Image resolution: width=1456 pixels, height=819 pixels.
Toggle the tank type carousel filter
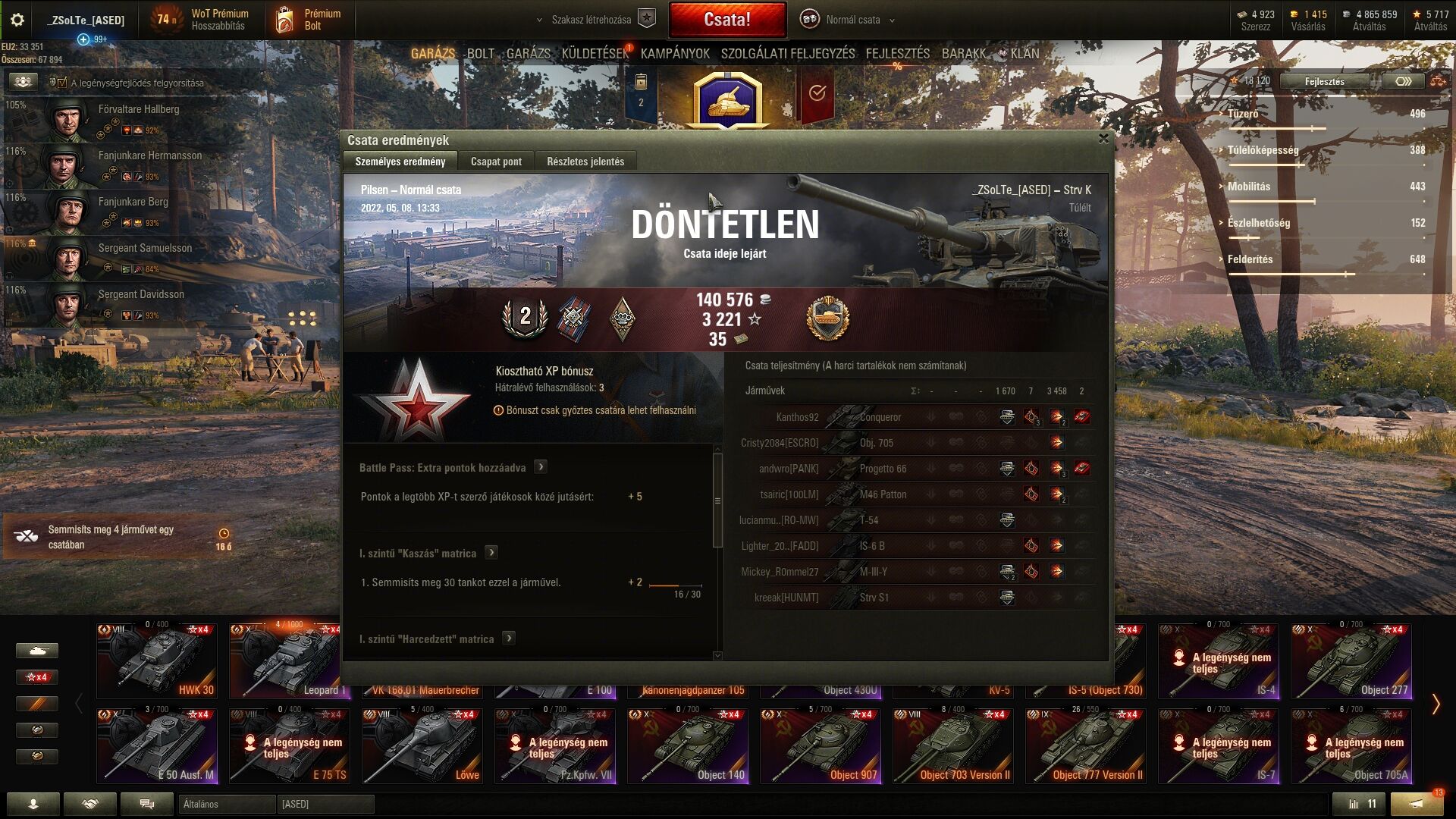[36, 651]
